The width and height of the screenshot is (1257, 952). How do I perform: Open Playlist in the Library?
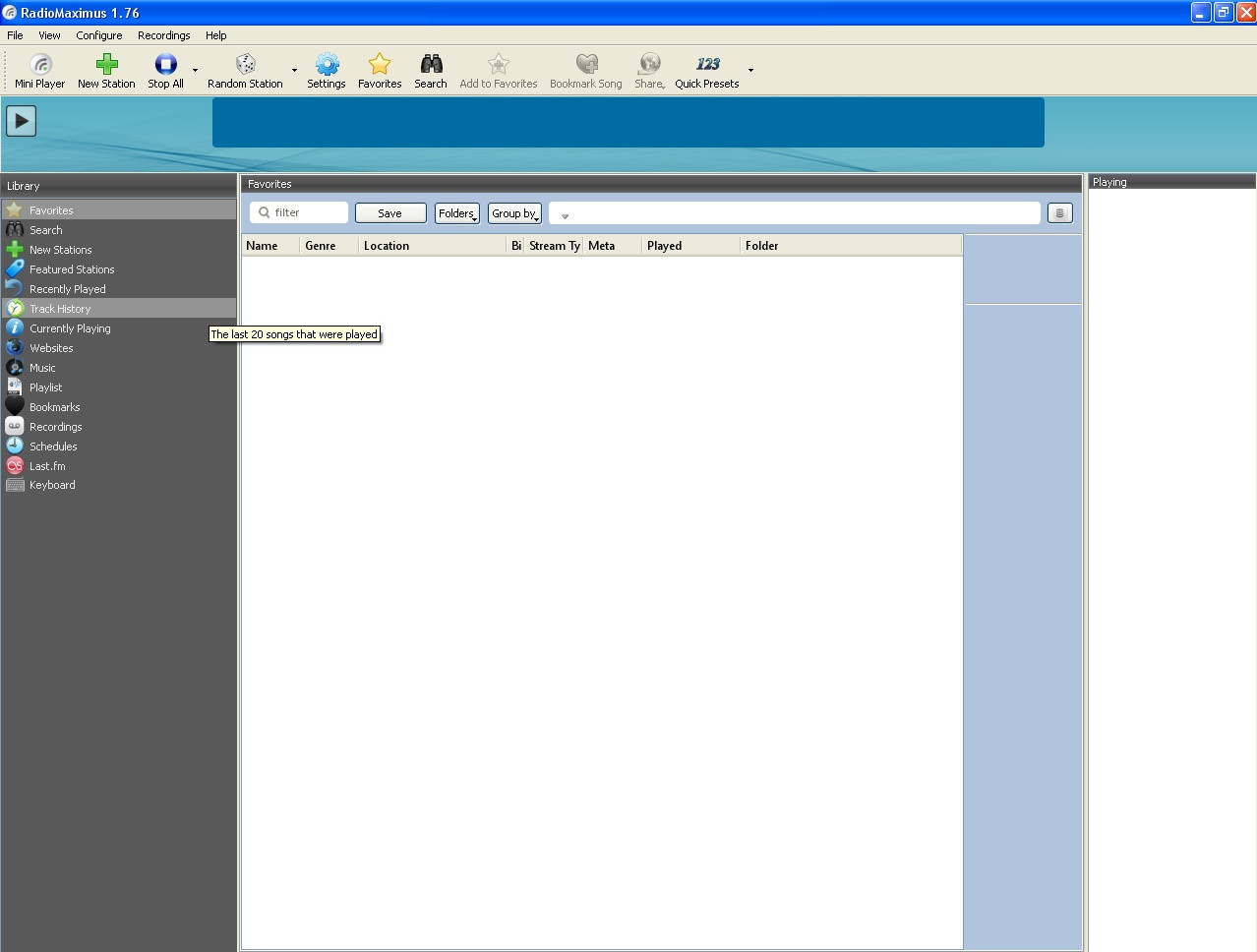click(x=118, y=387)
